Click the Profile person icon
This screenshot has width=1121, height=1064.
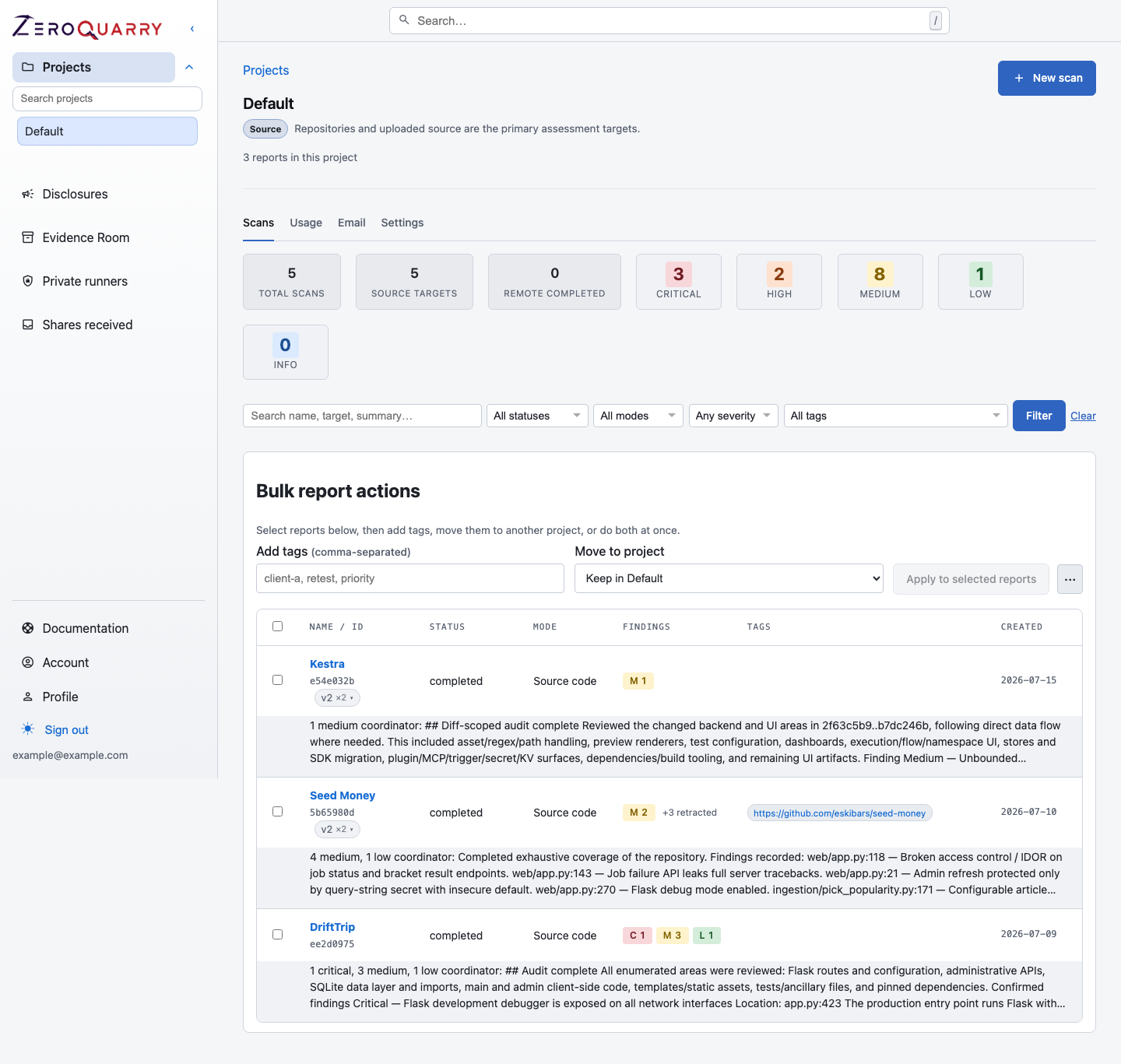28,697
